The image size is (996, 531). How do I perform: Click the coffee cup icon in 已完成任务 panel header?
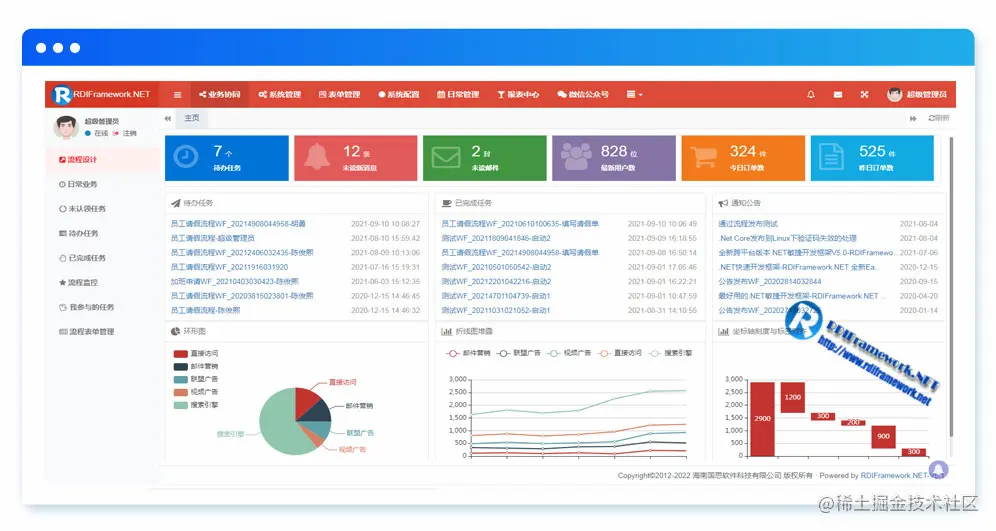coord(447,203)
